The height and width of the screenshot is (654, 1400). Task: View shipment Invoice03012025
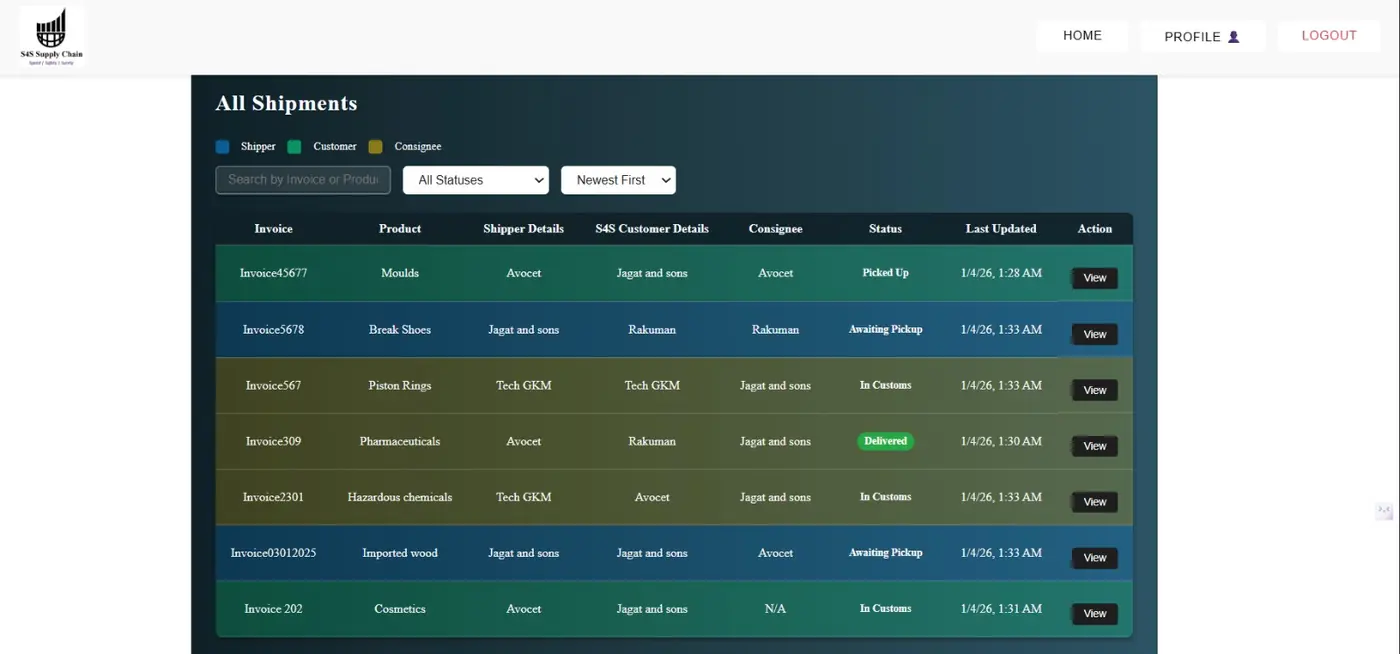click(x=1094, y=558)
